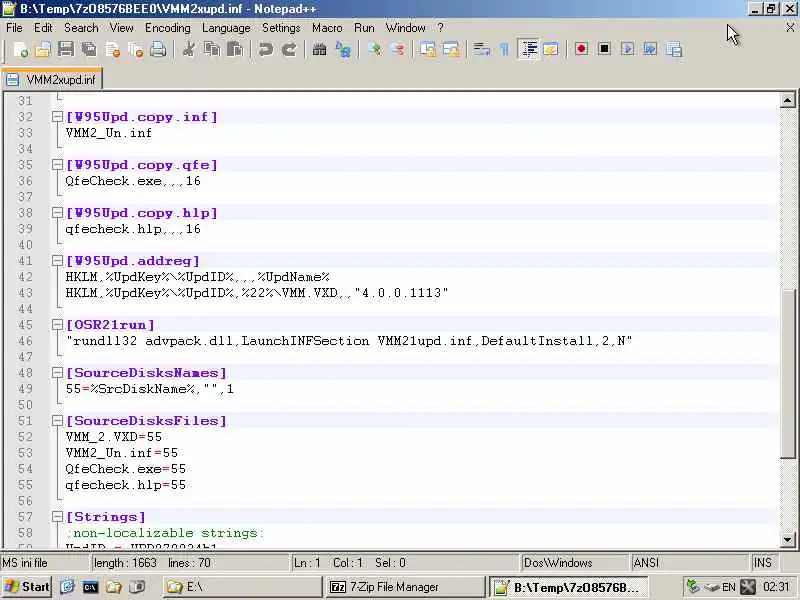Save the current file using the floppy icon
The image size is (800, 600).
pyautogui.click(x=66, y=49)
